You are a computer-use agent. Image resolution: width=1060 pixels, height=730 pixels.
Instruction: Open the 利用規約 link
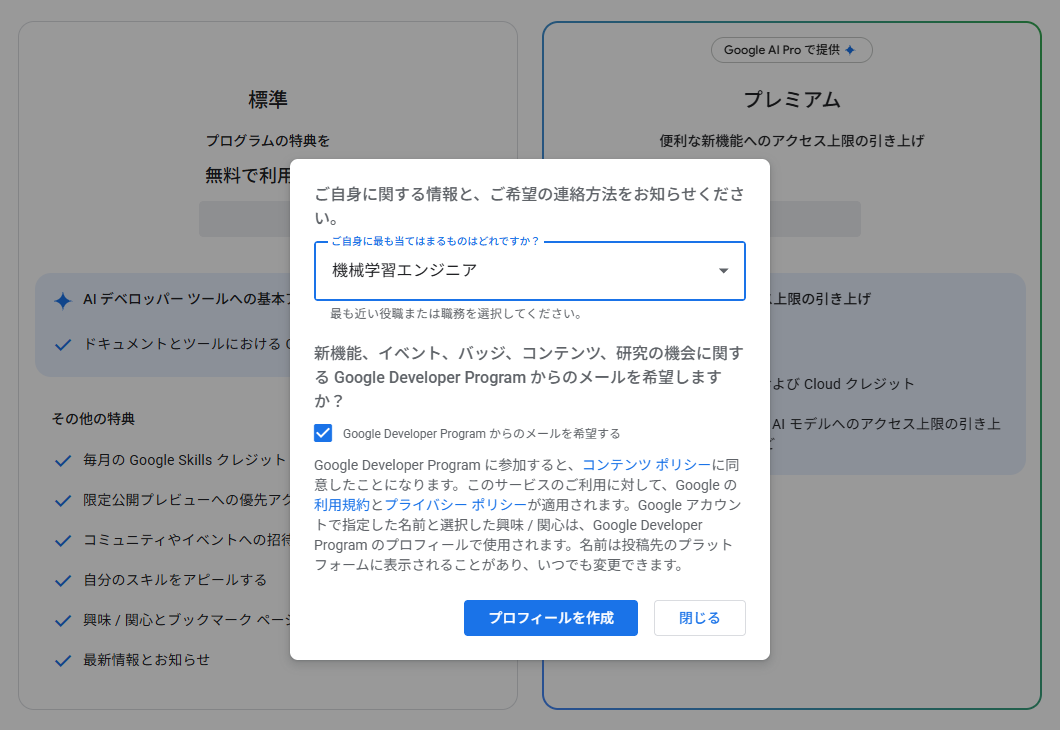[x=342, y=505]
